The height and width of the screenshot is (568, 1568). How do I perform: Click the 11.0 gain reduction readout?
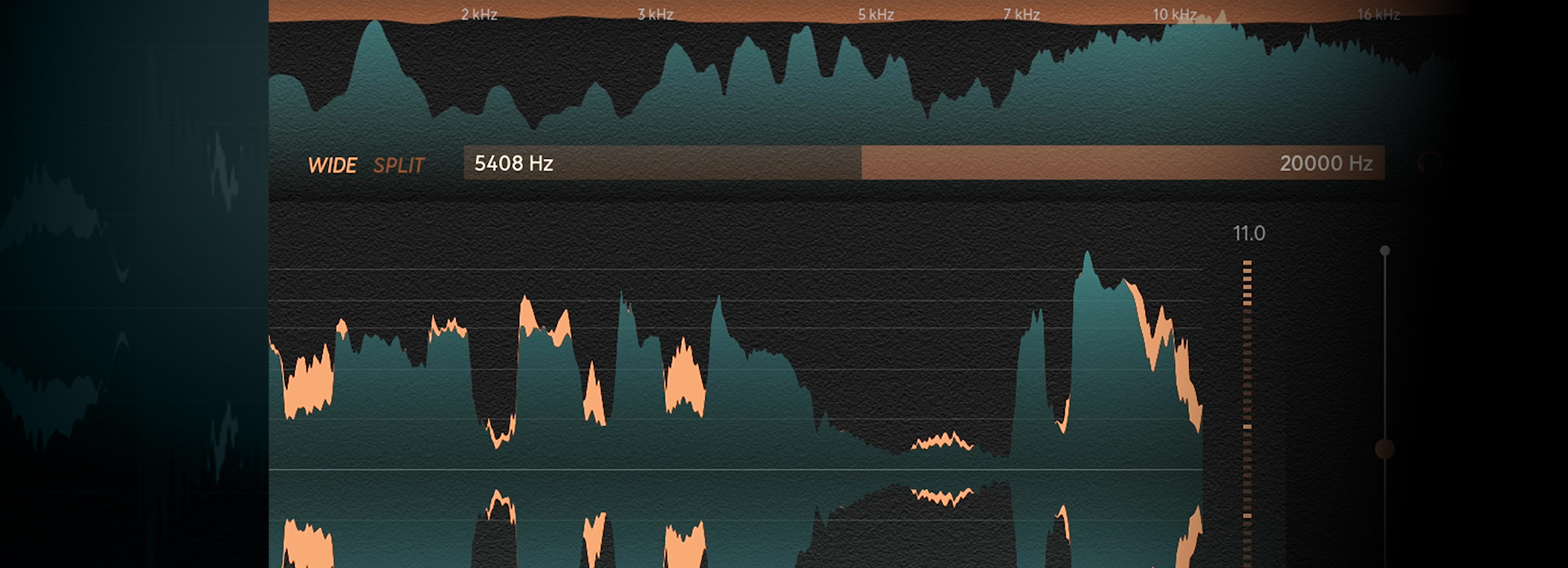click(1248, 233)
